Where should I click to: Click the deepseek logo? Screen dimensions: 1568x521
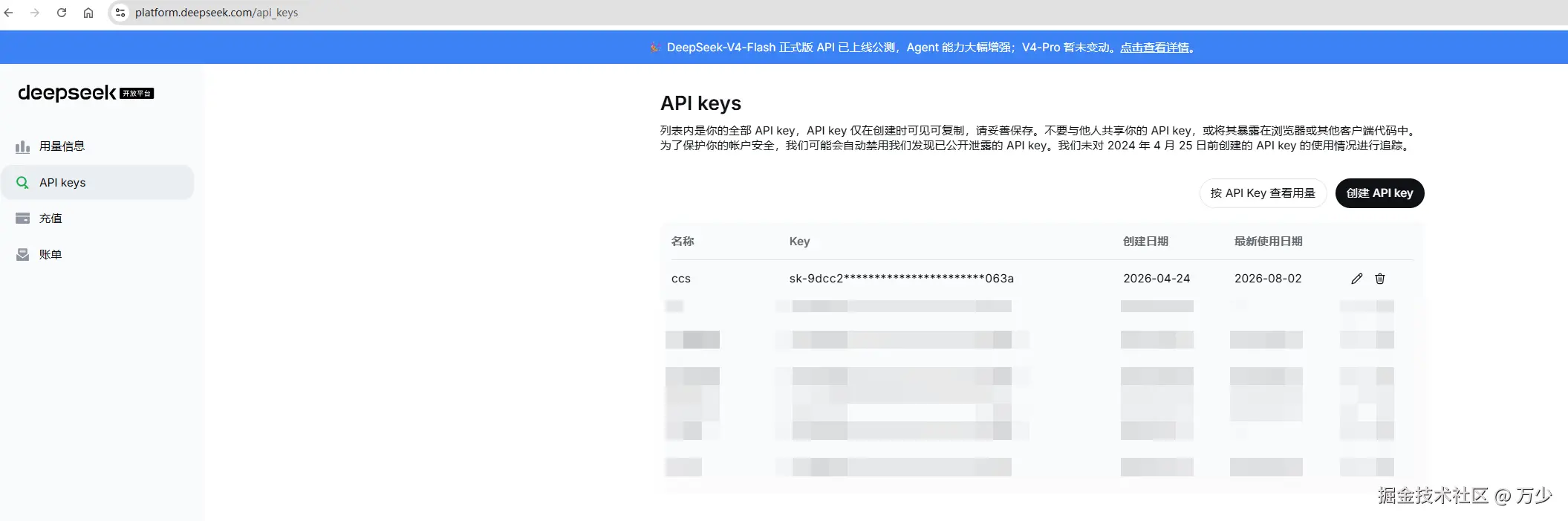point(85,93)
